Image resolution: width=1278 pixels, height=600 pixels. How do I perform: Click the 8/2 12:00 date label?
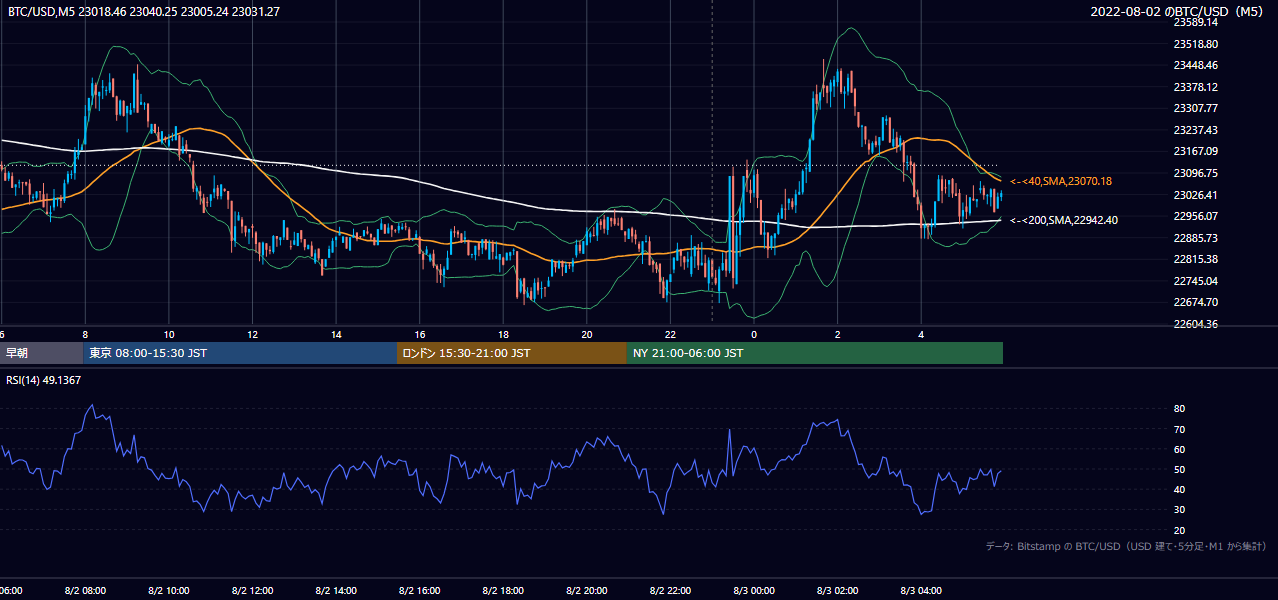coord(252,591)
